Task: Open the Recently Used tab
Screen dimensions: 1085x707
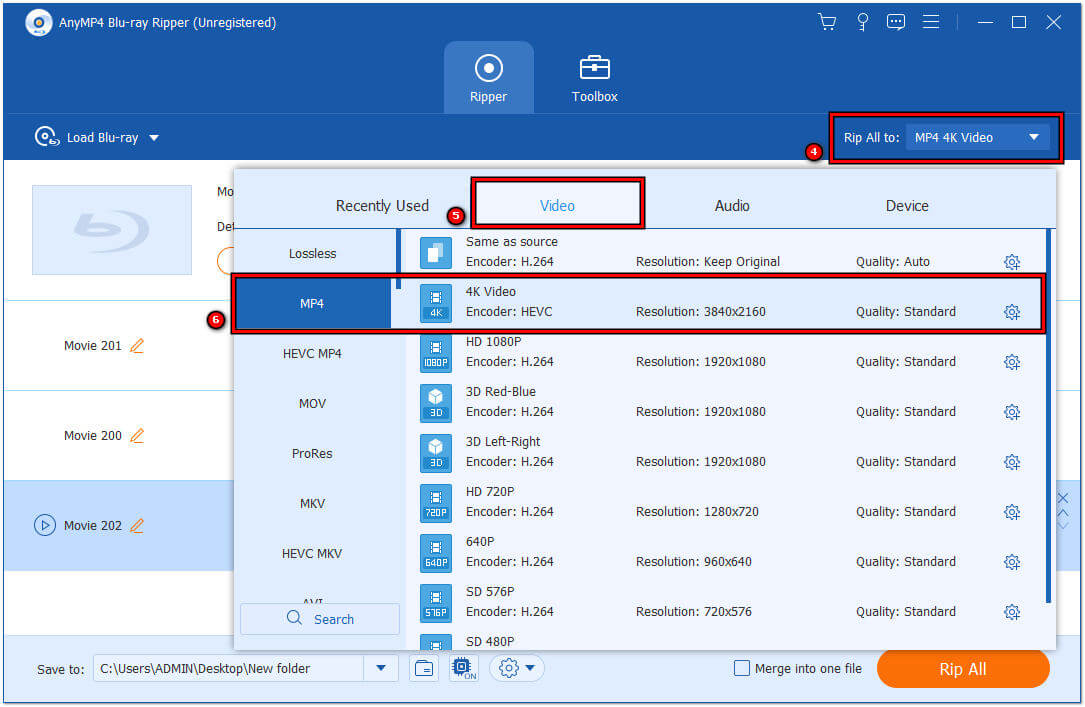Action: [382, 205]
